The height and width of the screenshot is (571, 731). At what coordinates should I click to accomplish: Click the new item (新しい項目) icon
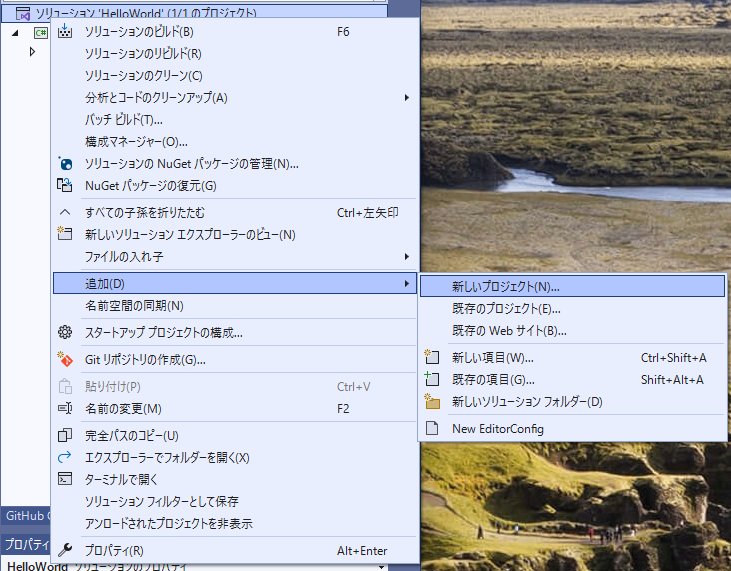[x=432, y=357]
